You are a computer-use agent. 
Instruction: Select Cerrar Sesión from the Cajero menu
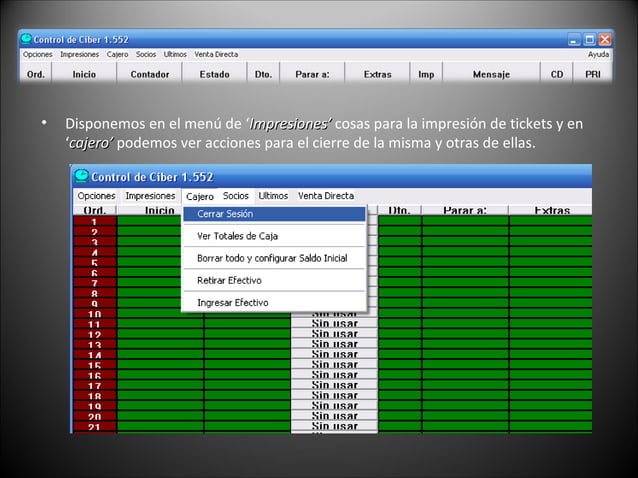pos(274,214)
